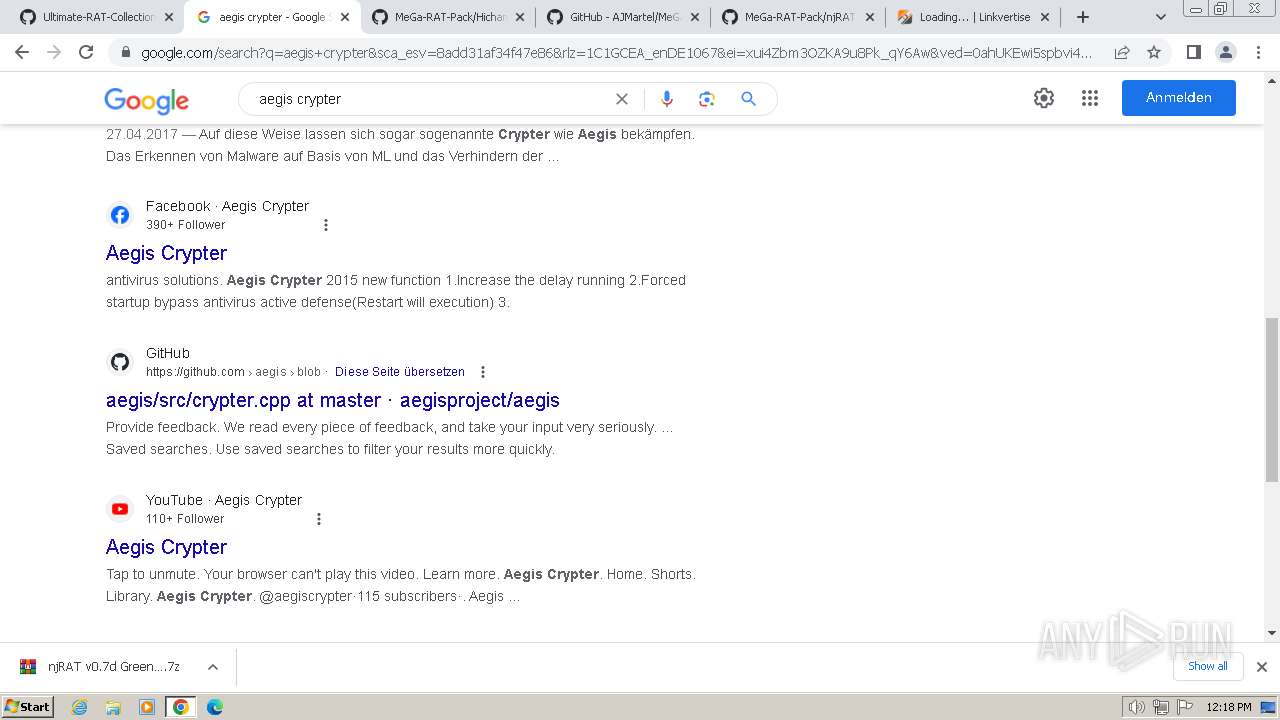This screenshot has width=1280, height=720.
Task: Clear the search query with X
Action: (622, 99)
